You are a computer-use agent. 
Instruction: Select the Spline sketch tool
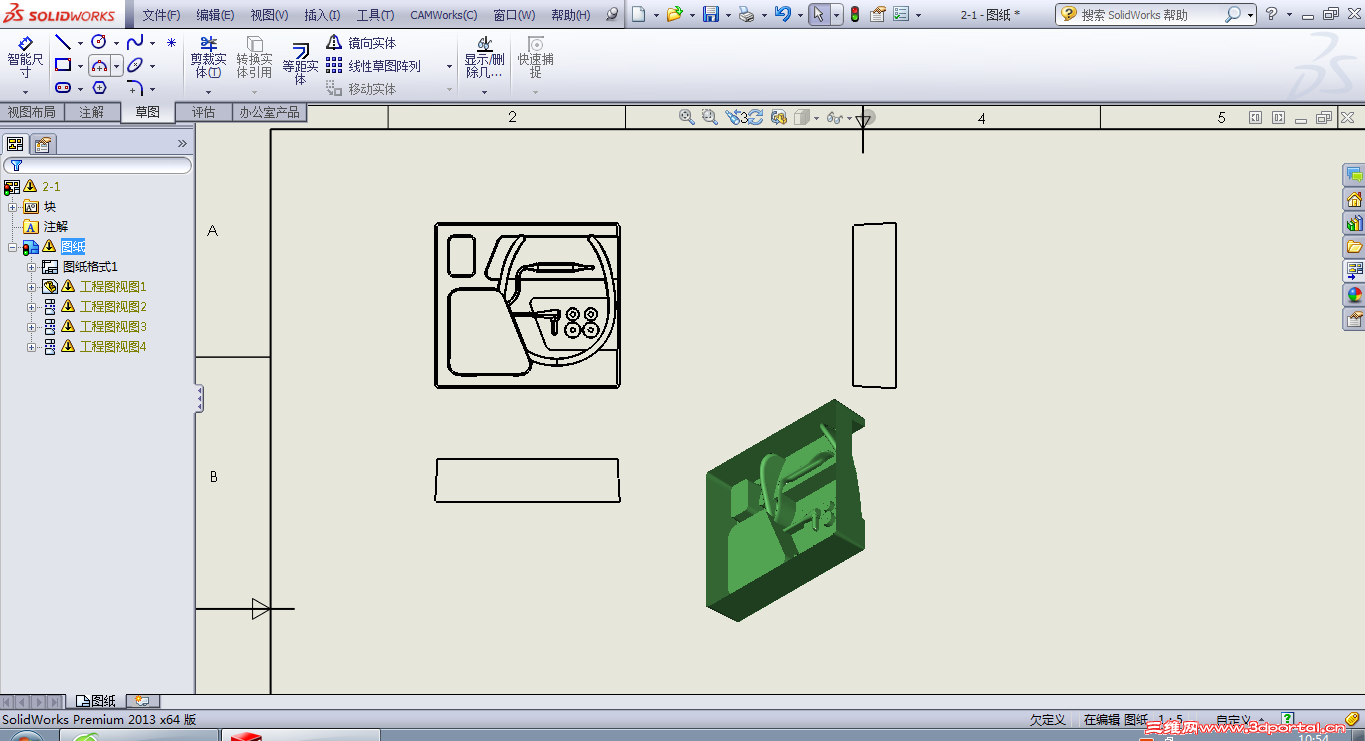click(x=135, y=42)
